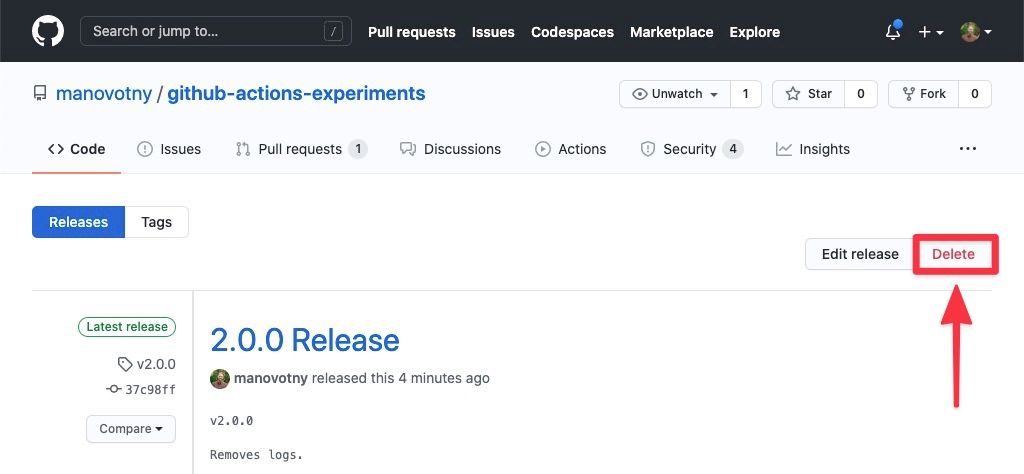Open the user avatar menu

tap(976, 32)
